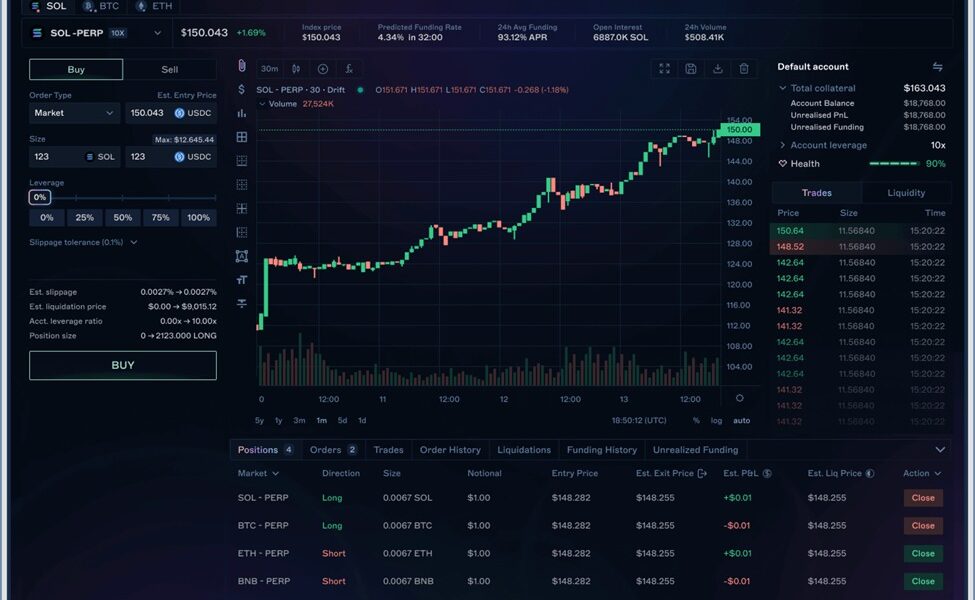
Task: Open the indicators panel via fx icon
Action: coord(347,70)
